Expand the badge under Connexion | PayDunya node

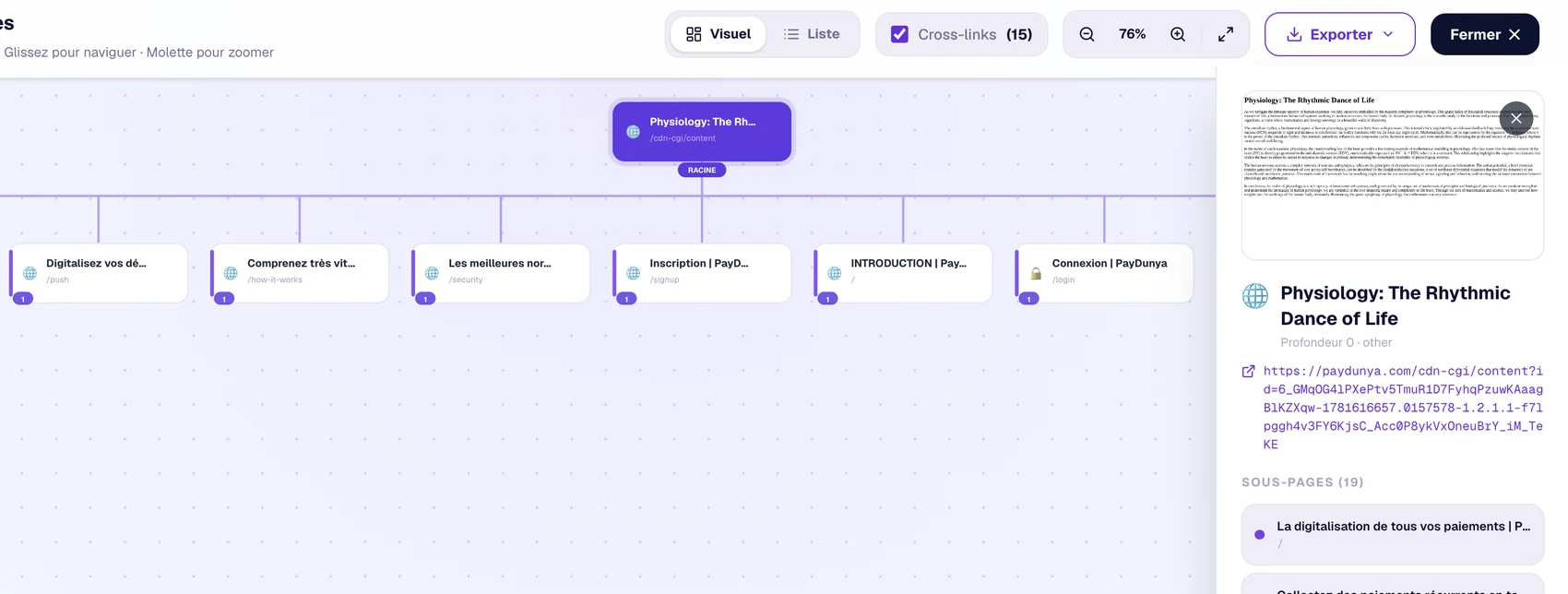click(x=1028, y=299)
